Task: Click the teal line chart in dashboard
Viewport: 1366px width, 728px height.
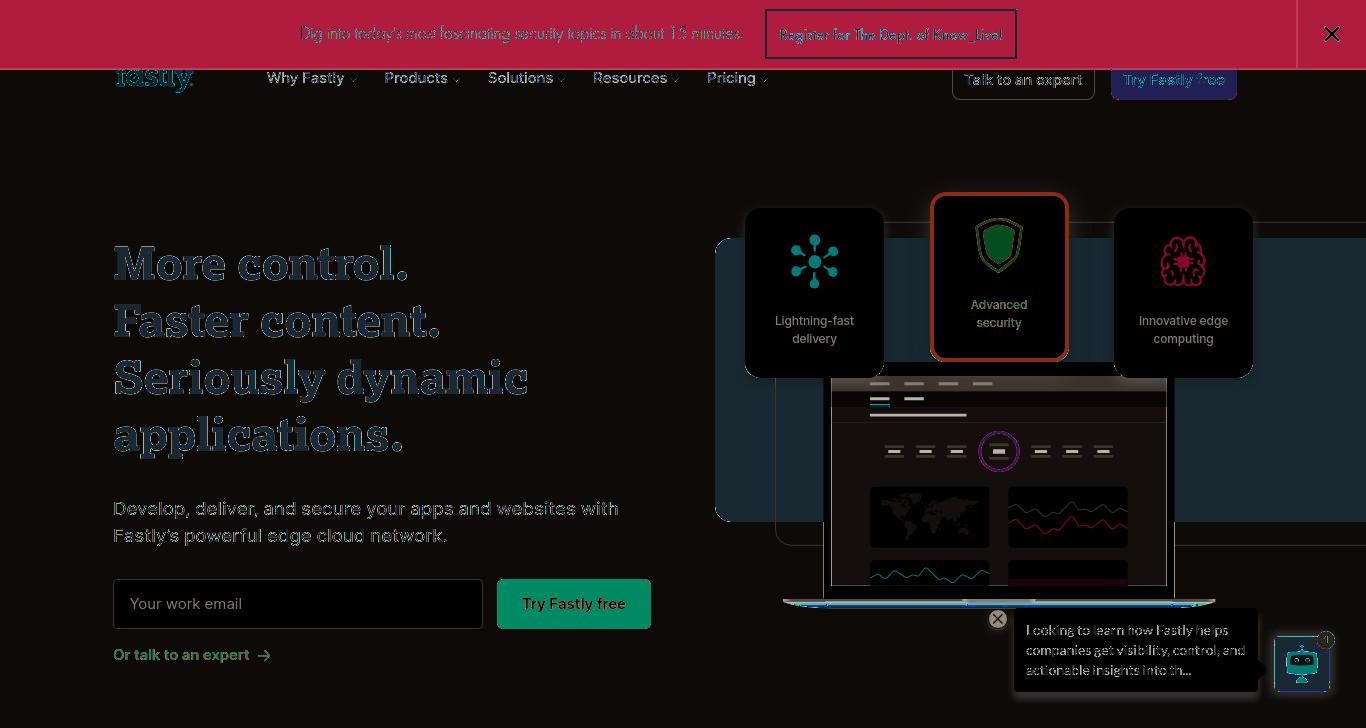Action: click(x=930, y=573)
